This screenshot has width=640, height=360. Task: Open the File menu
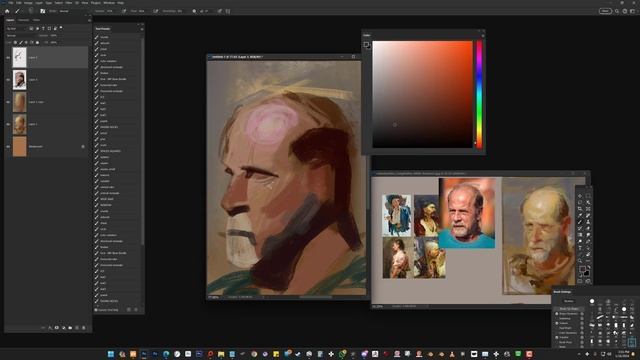11,3
